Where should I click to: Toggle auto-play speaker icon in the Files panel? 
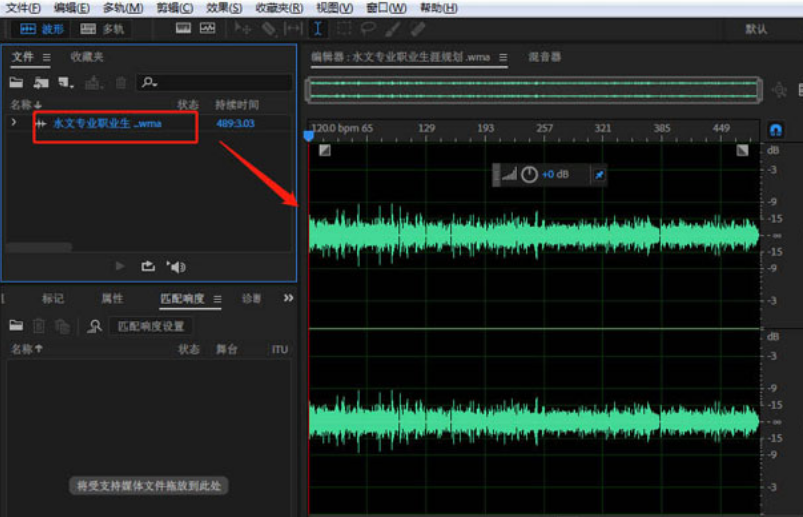(176, 267)
